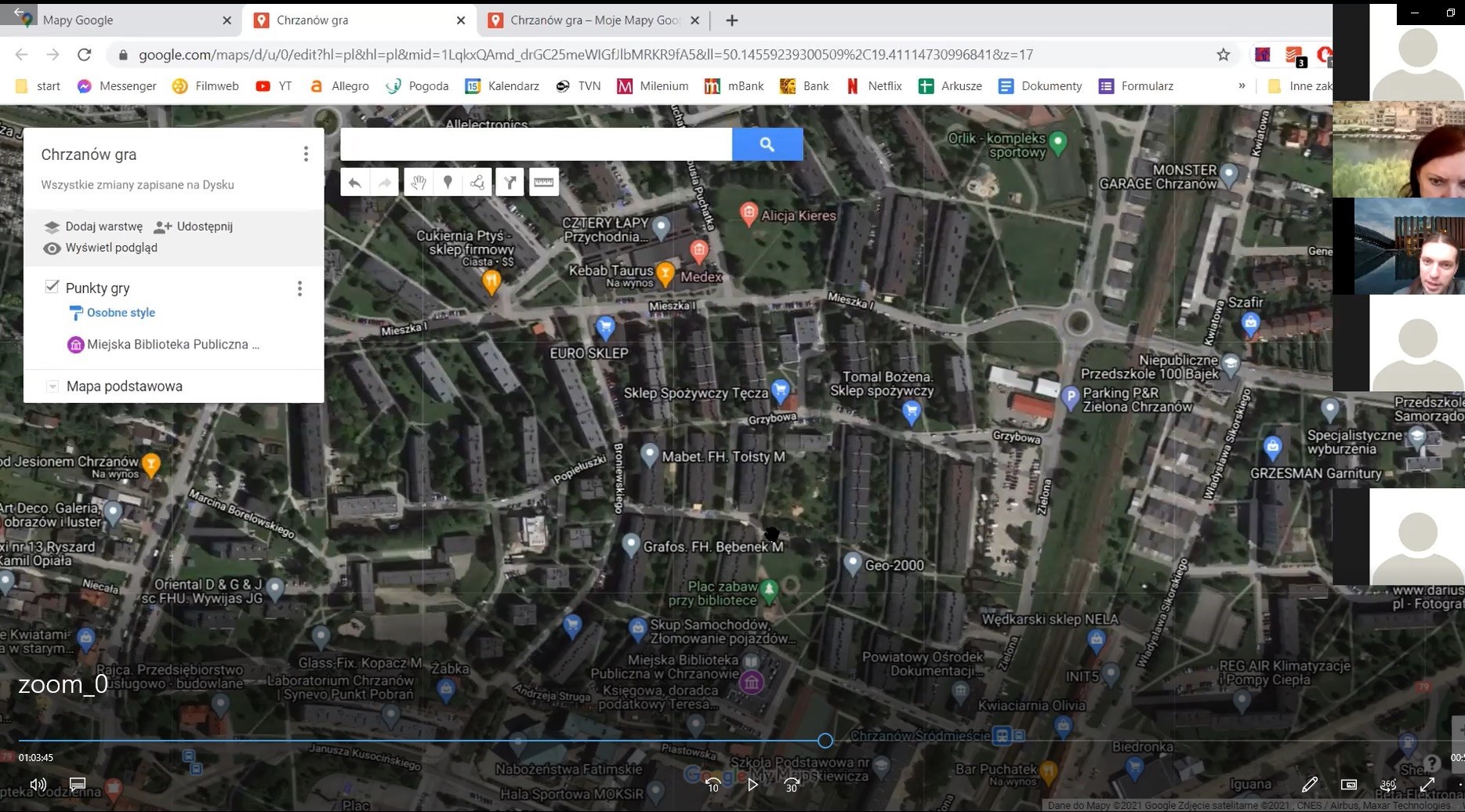Bookmark this page with the star icon
The height and width of the screenshot is (812, 1465).
point(1224,55)
